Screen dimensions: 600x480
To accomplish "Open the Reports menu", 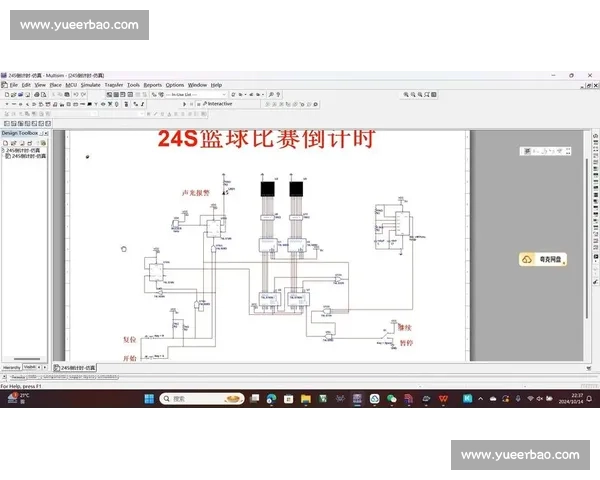I will pos(153,85).
